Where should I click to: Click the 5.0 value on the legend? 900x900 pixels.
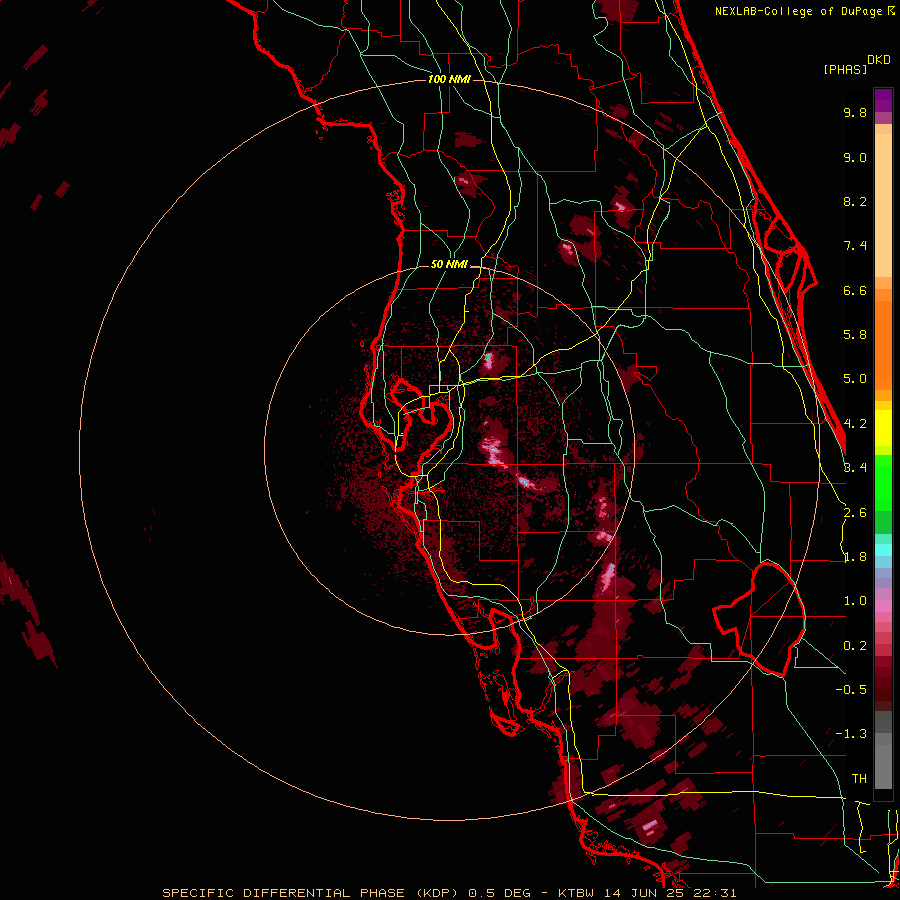[x=855, y=379]
